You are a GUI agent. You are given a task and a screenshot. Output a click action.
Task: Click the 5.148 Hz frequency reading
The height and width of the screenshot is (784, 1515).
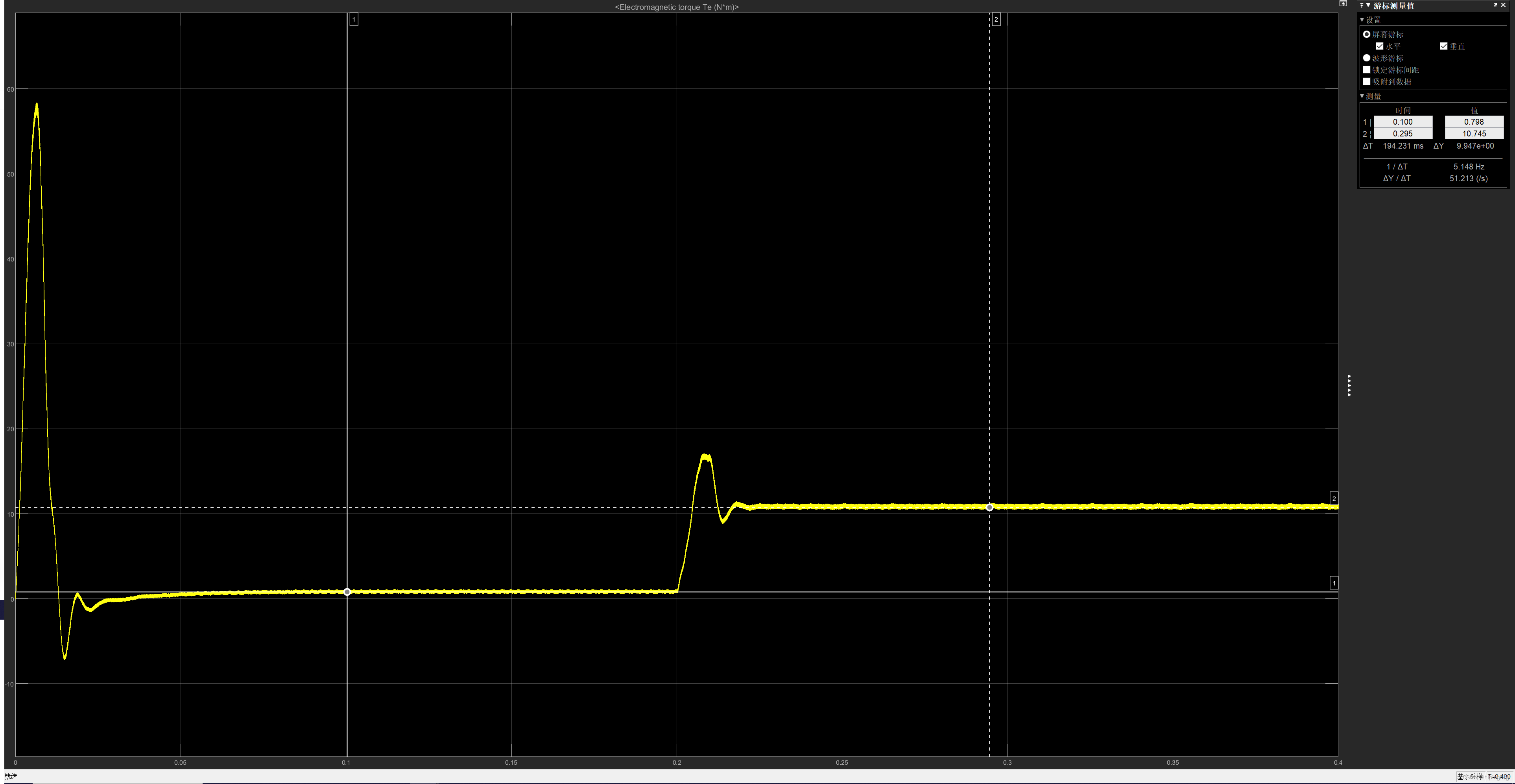pos(1469,167)
